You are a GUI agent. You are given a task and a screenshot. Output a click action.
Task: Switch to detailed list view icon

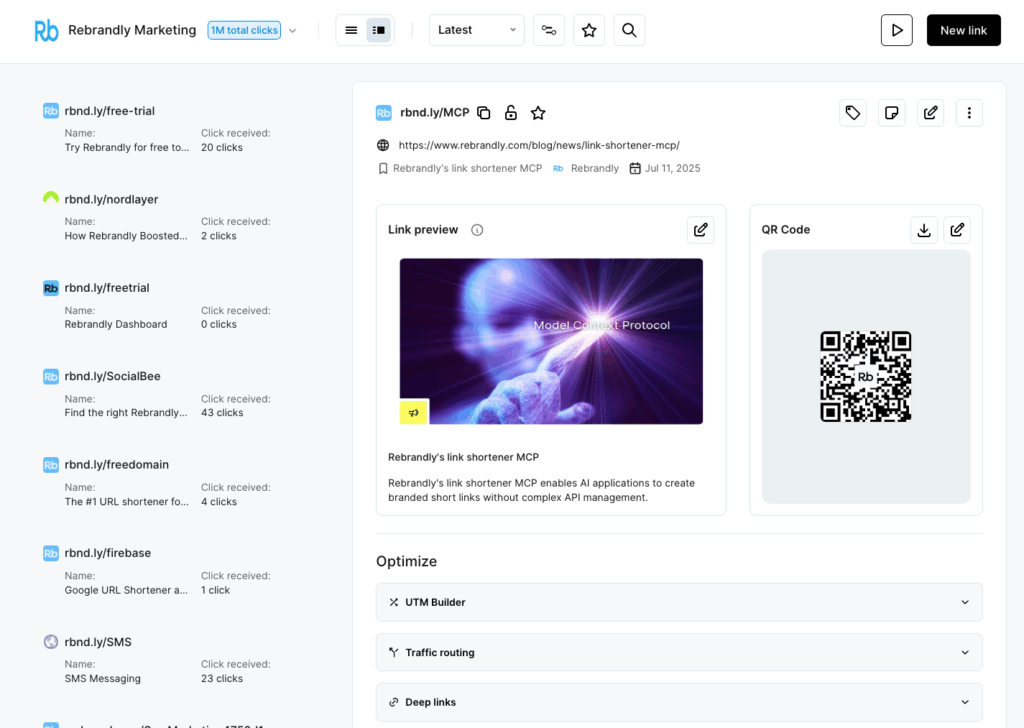click(379, 30)
